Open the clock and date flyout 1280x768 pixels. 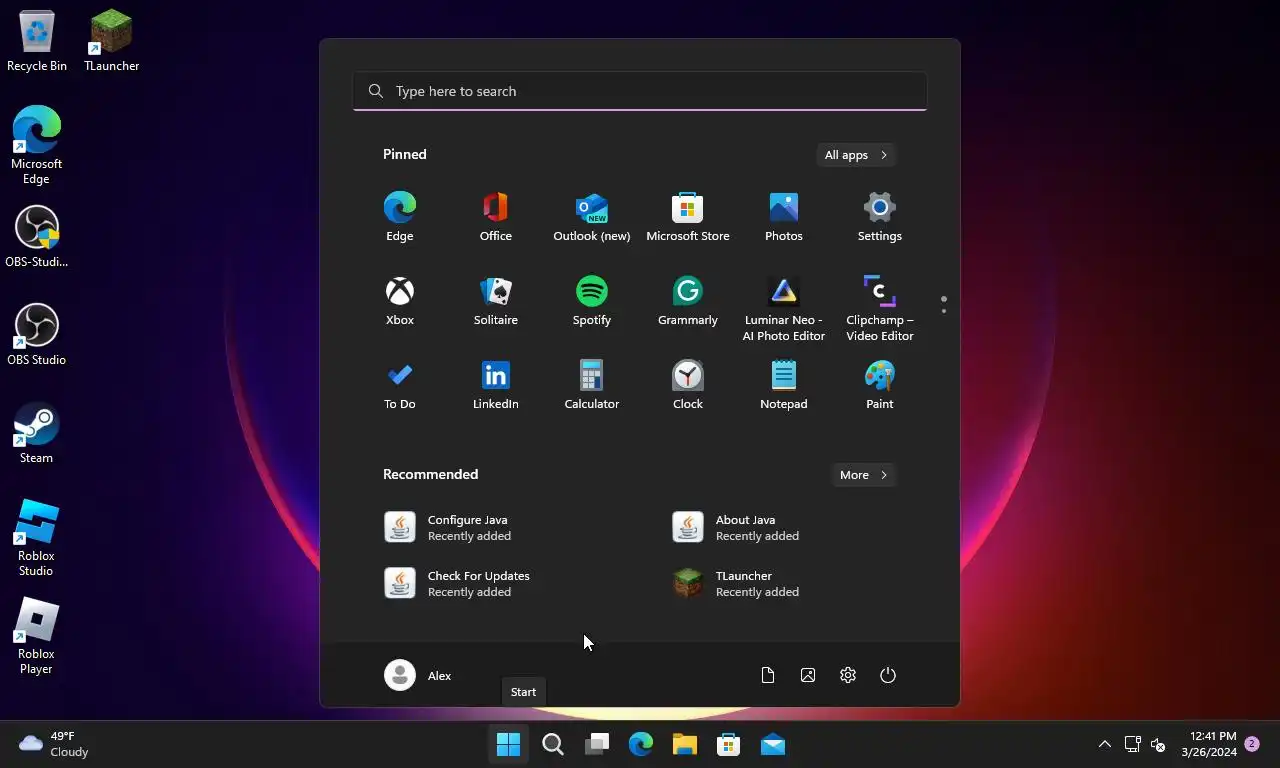click(1208, 744)
